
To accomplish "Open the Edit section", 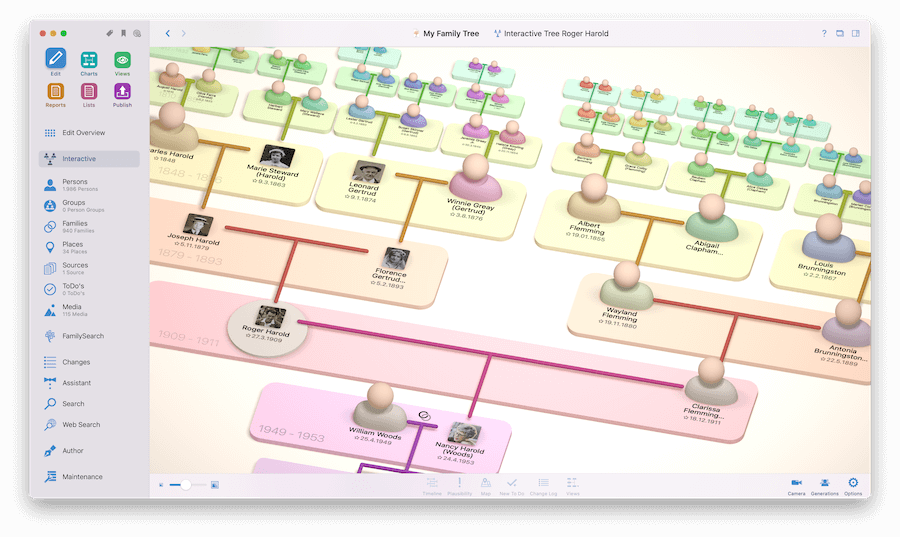I will click(x=56, y=62).
